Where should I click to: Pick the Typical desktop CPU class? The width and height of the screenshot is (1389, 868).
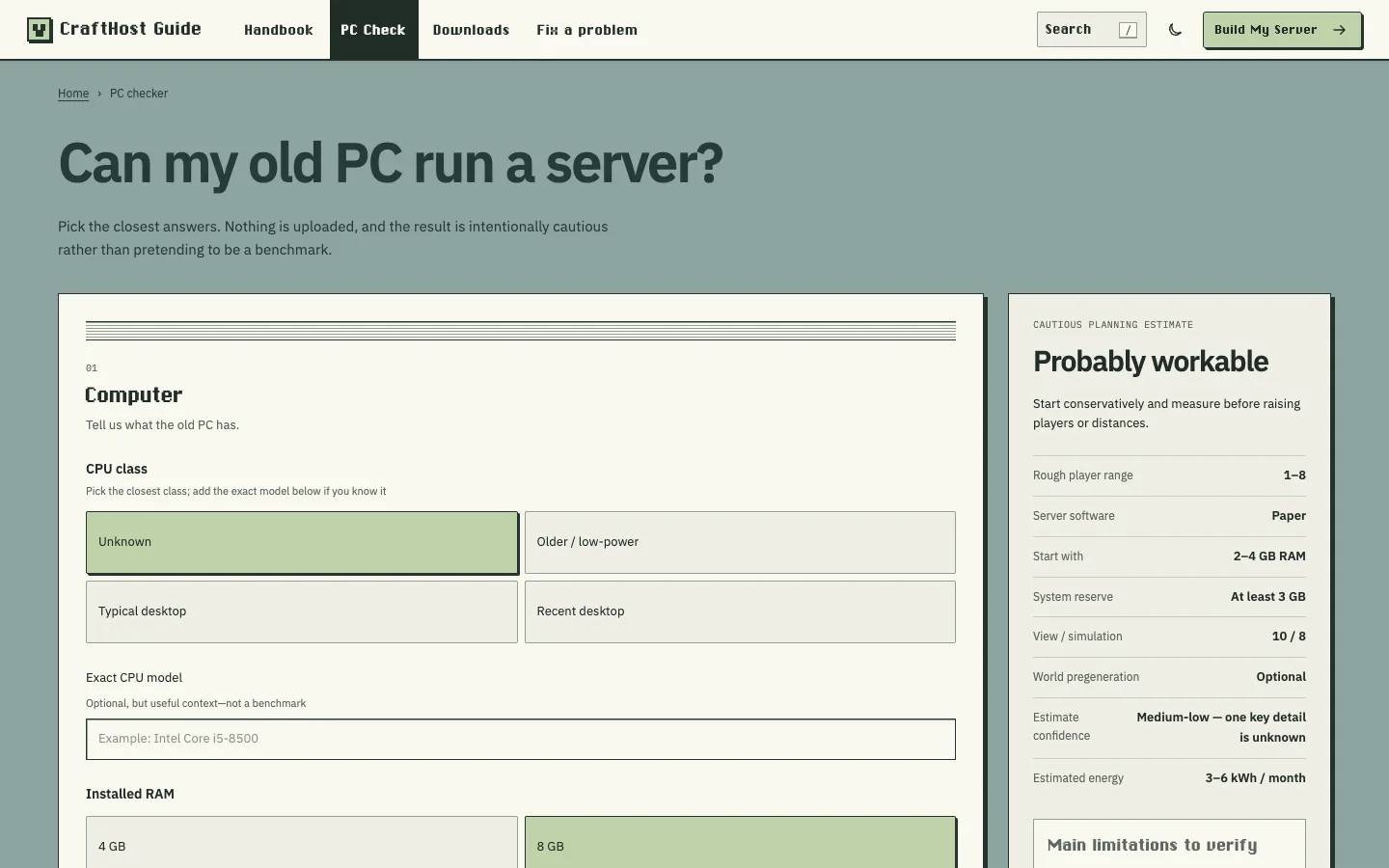click(x=302, y=611)
